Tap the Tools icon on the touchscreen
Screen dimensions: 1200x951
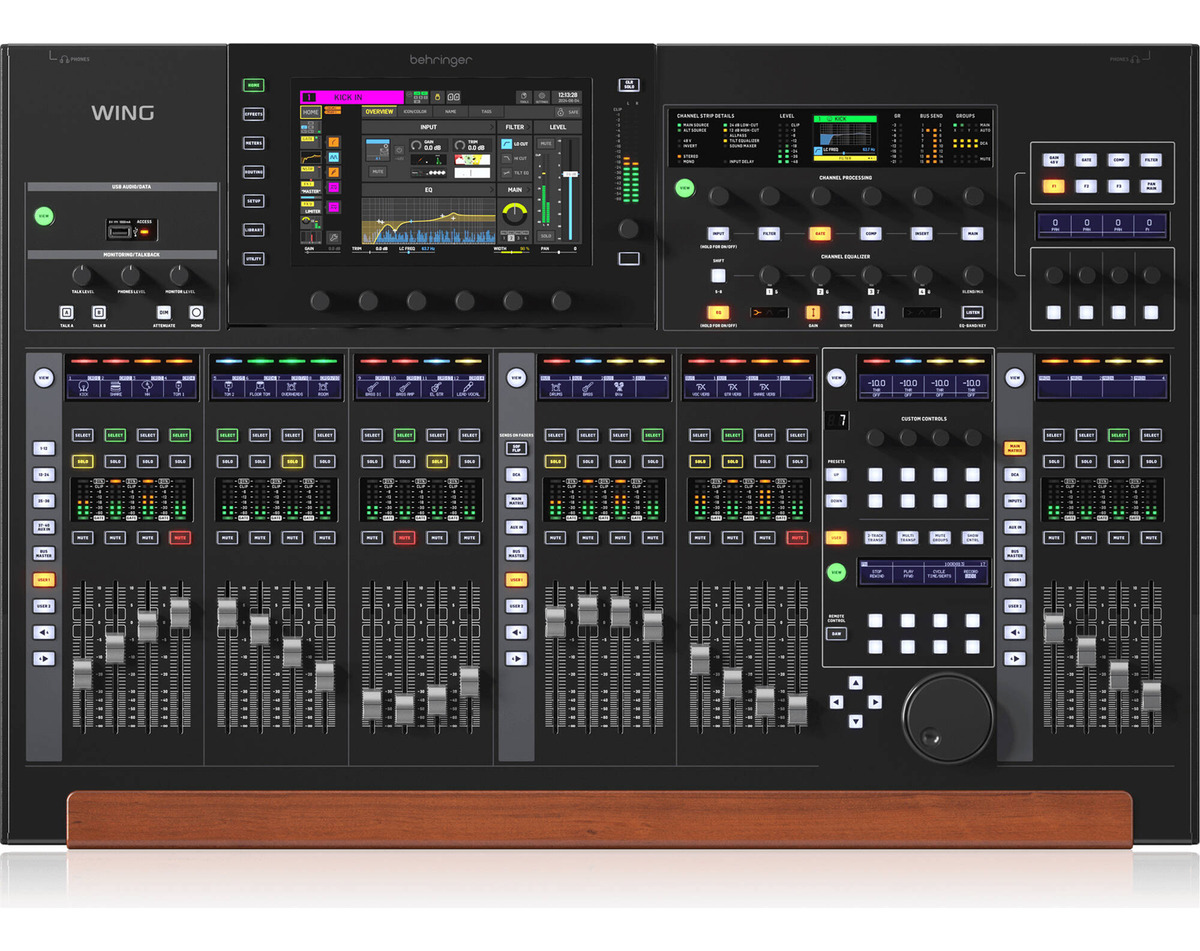click(x=522, y=97)
